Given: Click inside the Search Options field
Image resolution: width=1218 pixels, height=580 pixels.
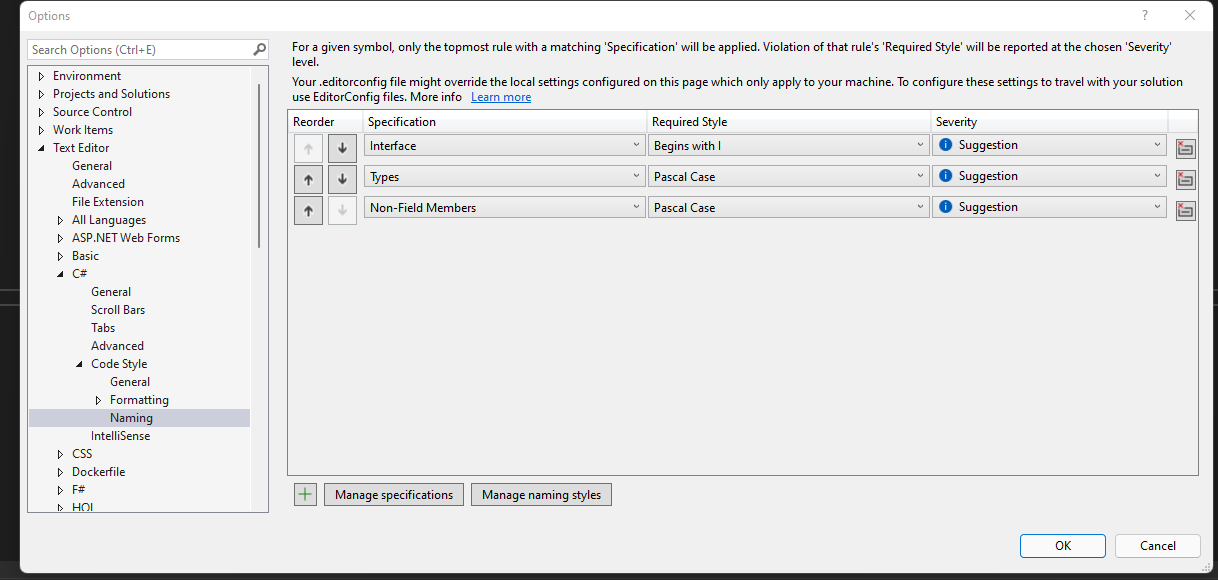Looking at the screenshot, I should coord(130,49).
